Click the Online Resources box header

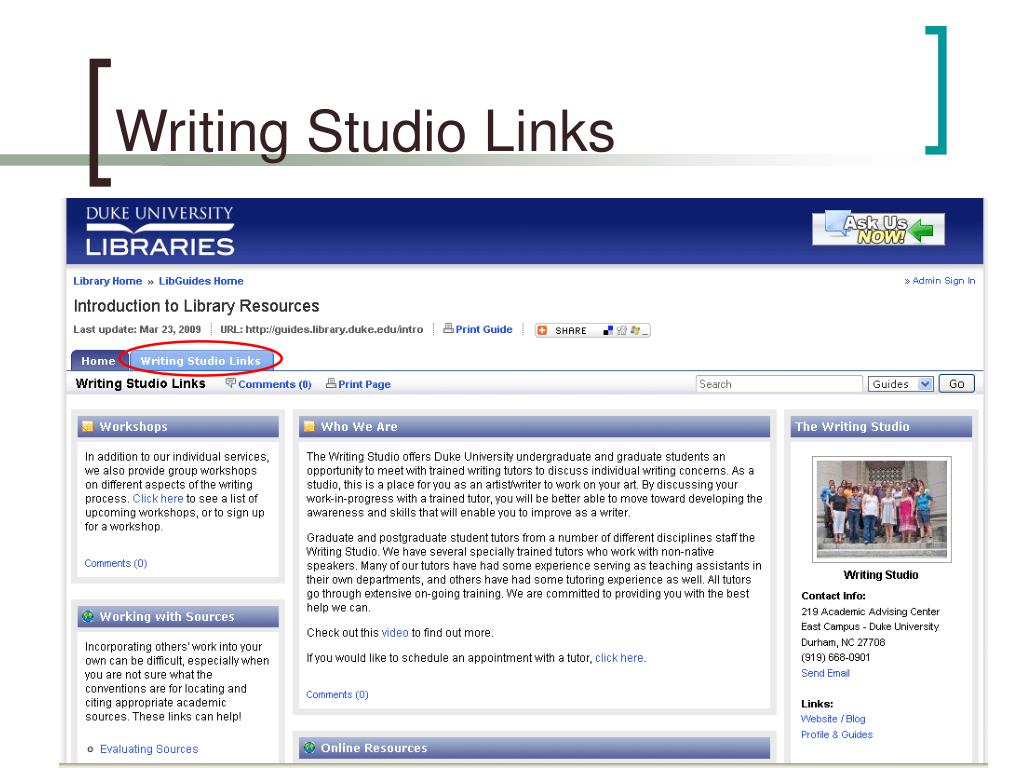[535, 748]
